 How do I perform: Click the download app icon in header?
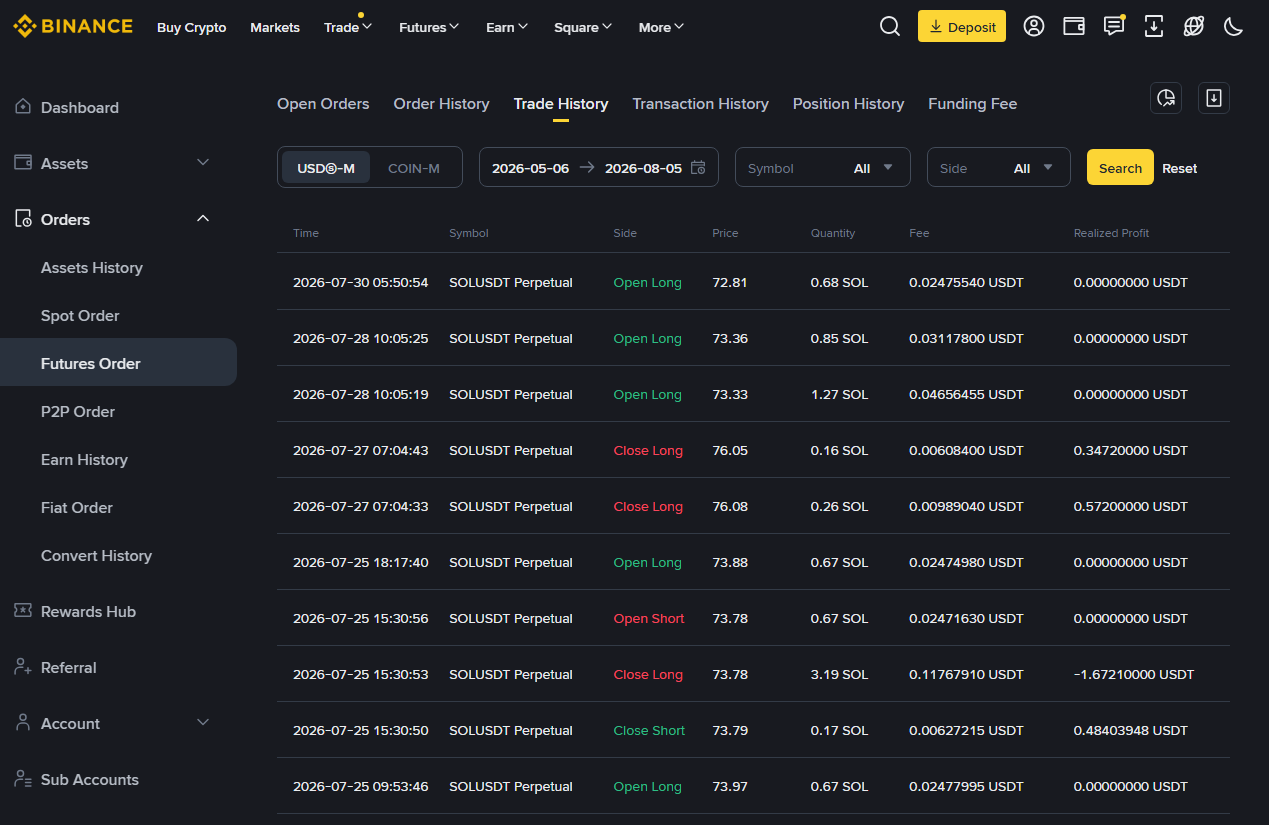pos(1154,27)
